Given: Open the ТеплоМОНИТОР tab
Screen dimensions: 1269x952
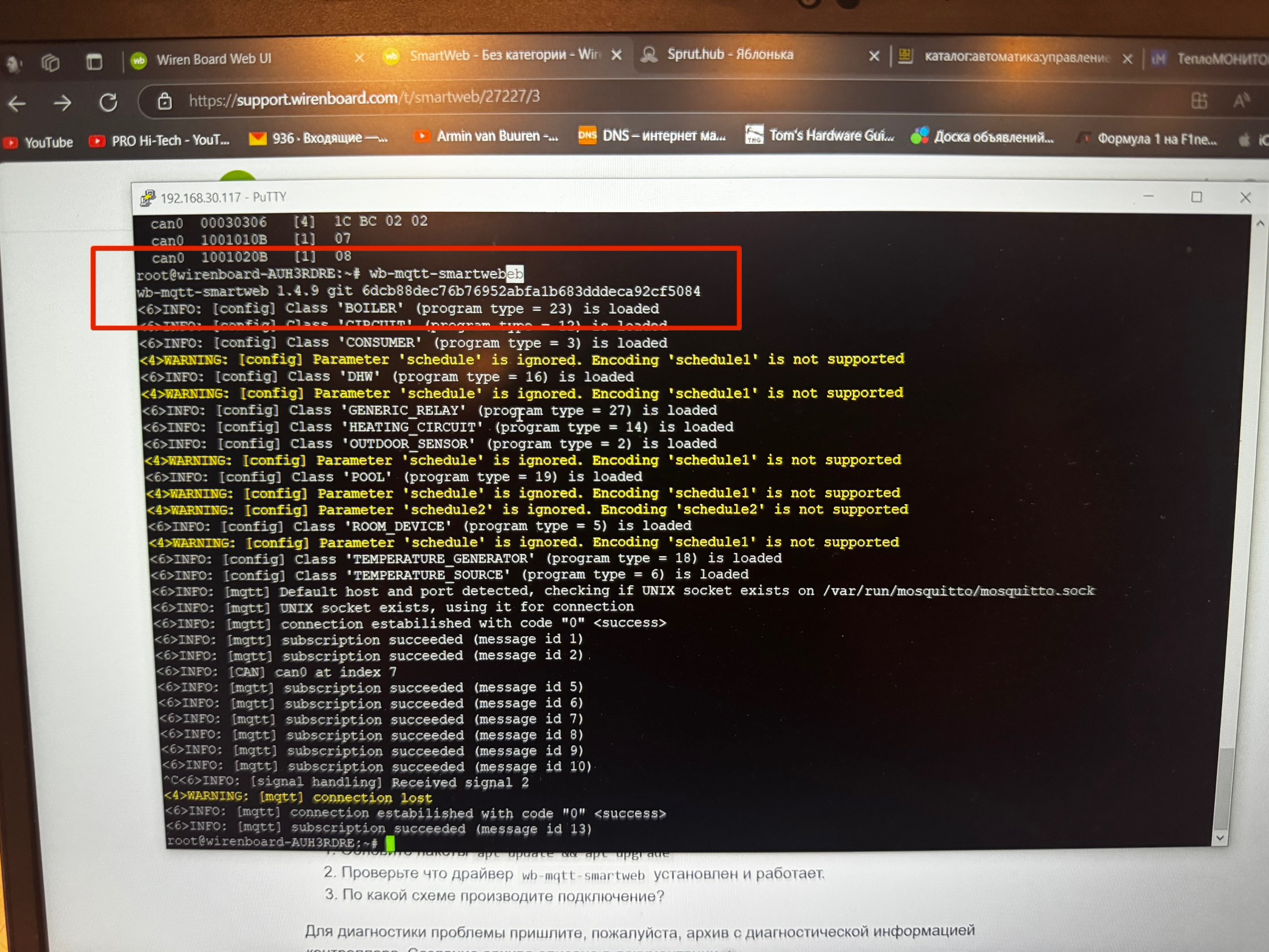Looking at the screenshot, I should click(x=1209, y=58).
